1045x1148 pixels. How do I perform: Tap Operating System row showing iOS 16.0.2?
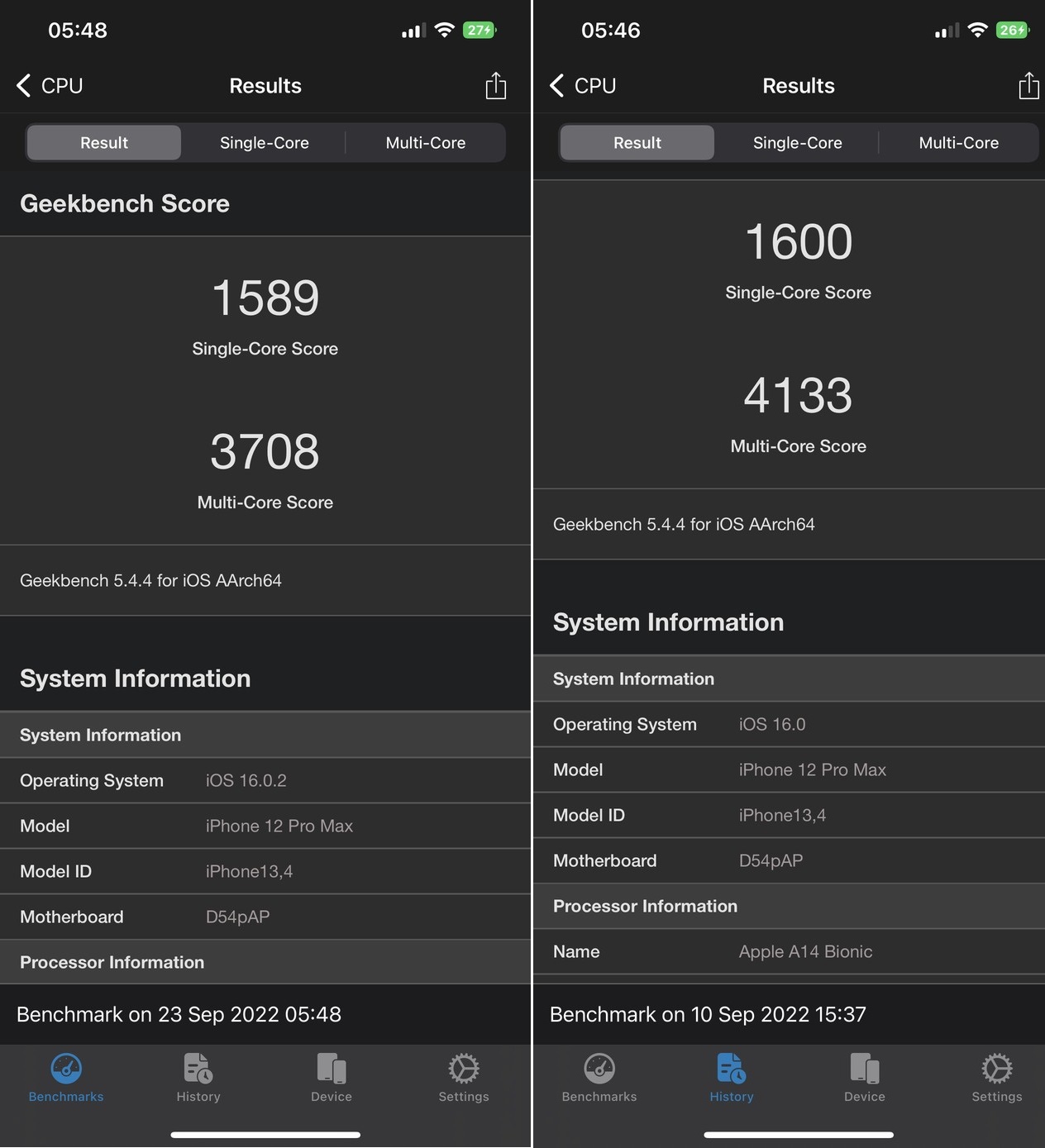pos(265,780)
